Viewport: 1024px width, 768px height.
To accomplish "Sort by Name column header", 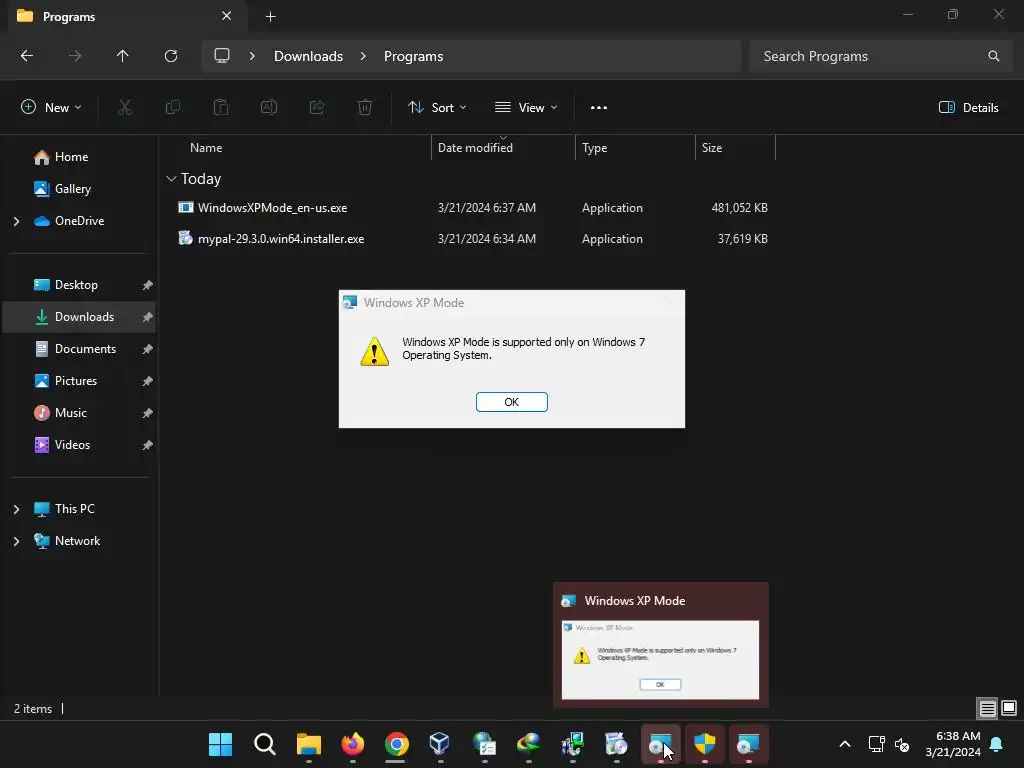I will [x=206, y=148].
